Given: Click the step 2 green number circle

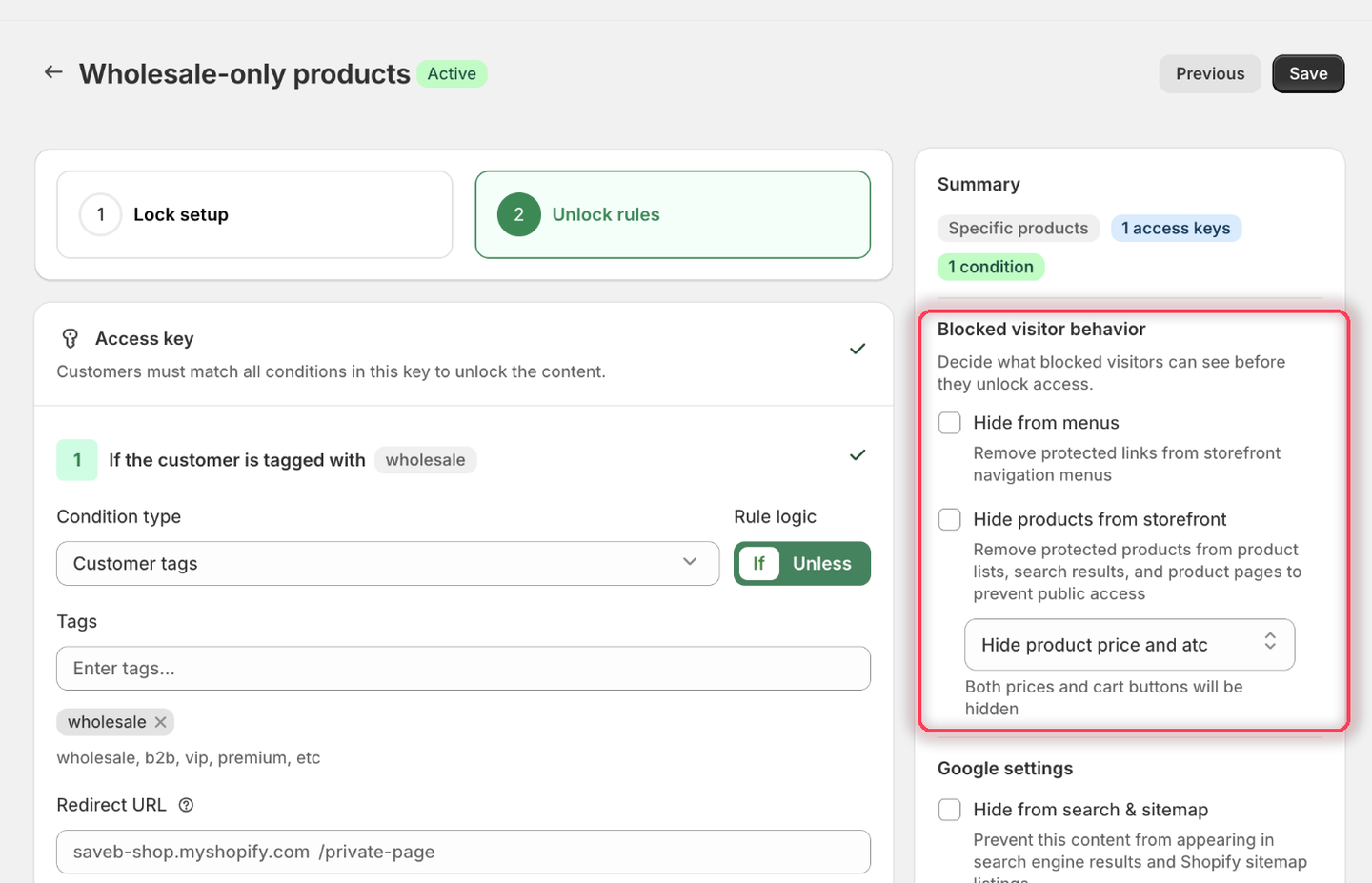Looking at the screenshot, I should point(519,214).
